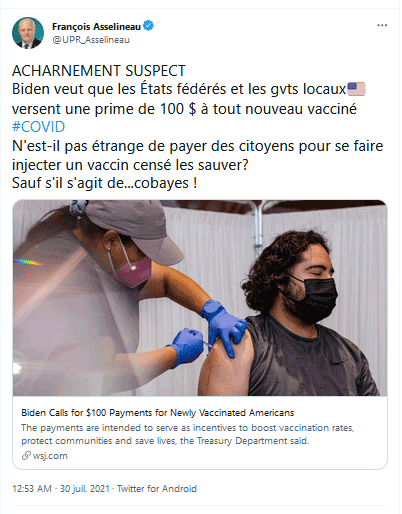This screenshot has height=514, width=402.
Task: Click the ACHARNEMENT SUSPECT tweet text
Action: click(x=99, y=71)
